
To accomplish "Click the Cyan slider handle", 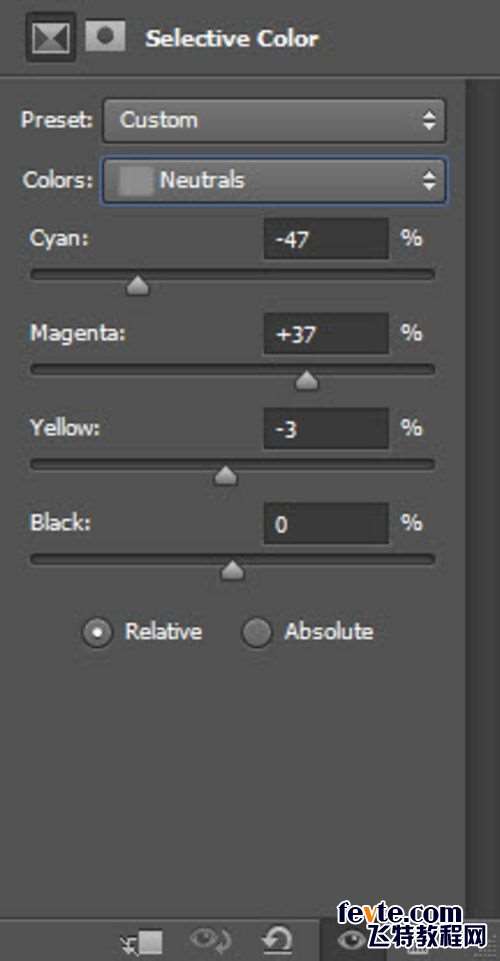I will pyautogui.click(x=138, y=286).
